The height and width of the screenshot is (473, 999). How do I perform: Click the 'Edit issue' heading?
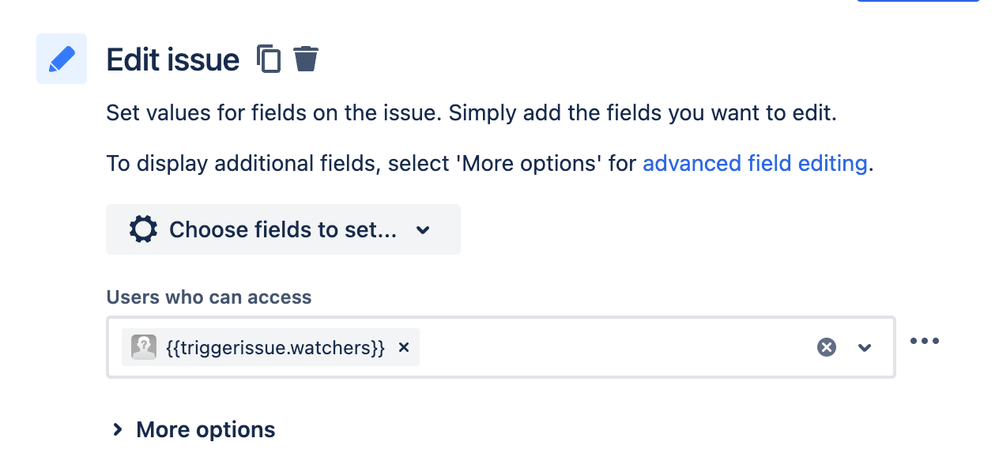pyautogui.click(x=173, y=60)
